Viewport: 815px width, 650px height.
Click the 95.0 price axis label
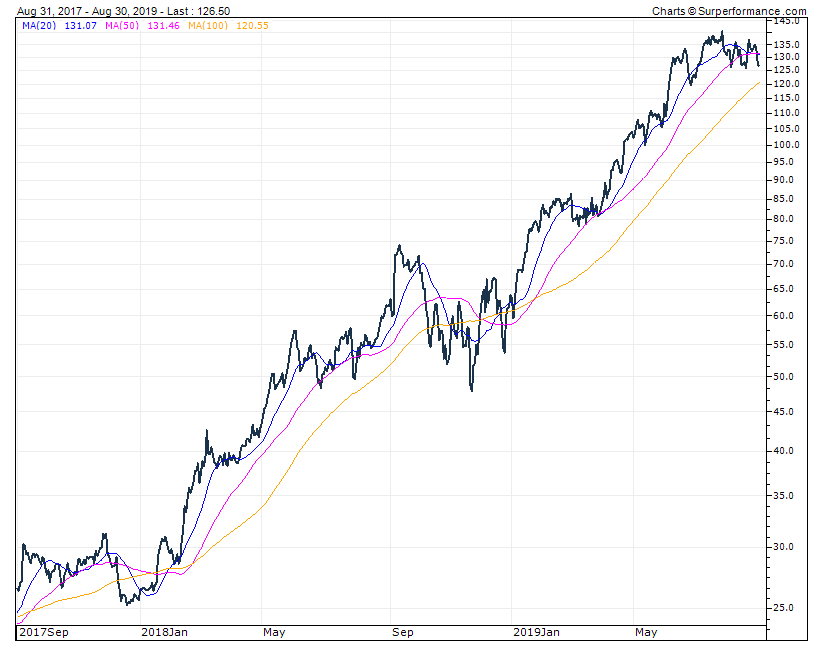(x=784, y=162)
